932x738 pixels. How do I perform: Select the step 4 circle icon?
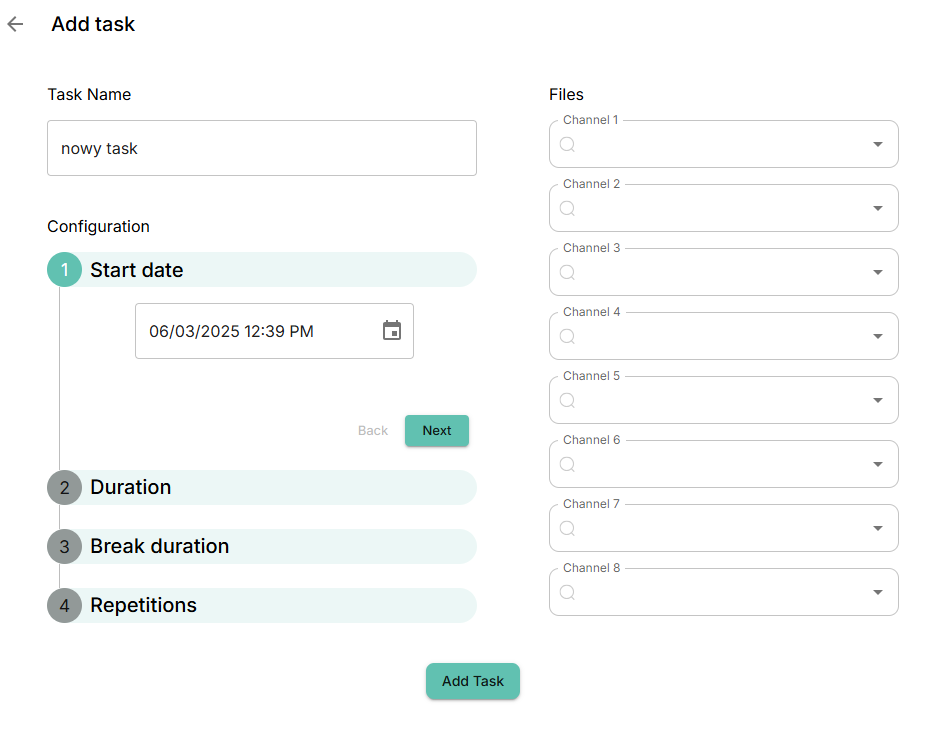pyautogui.click(x=64, y=605)
